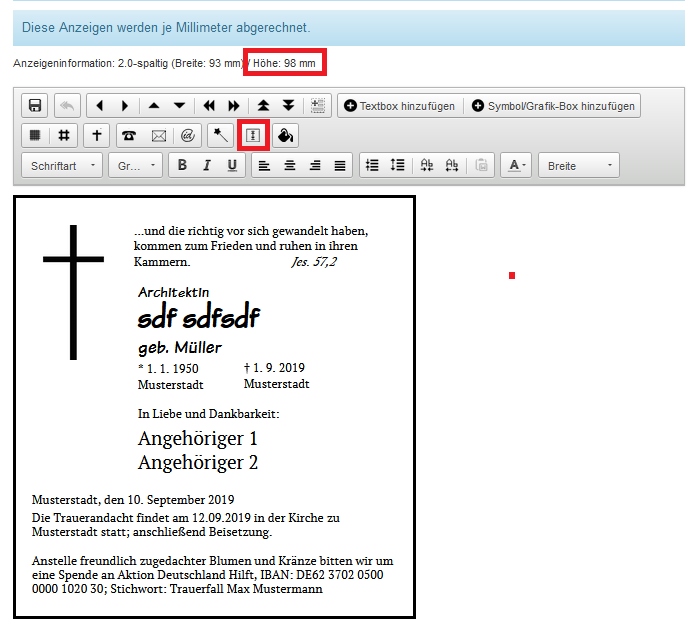Viewport: 696px width, 641px height.
Task: Click Textbox hinzufügen button
Action: tap(399, 106)
